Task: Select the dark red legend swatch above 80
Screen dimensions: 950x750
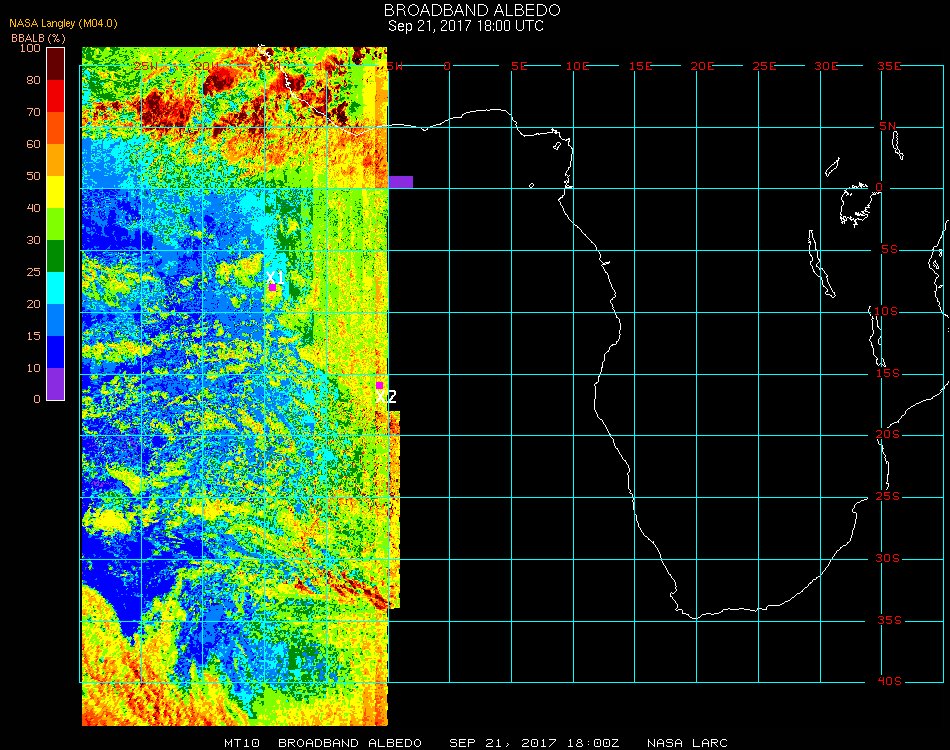Action: pyautogui.click(x=56, y=63)
